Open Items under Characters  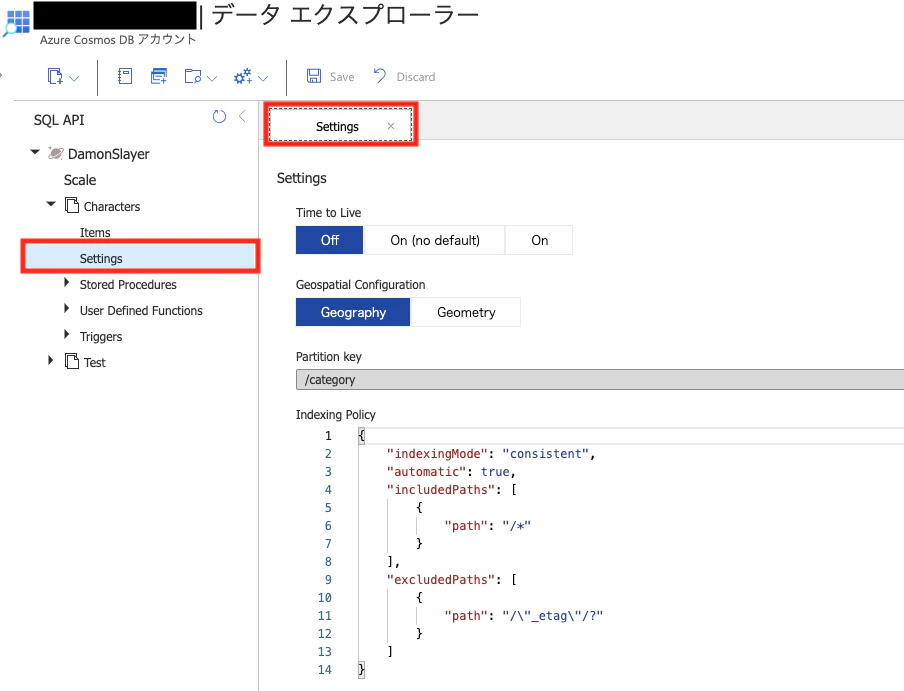click(95, 232)
